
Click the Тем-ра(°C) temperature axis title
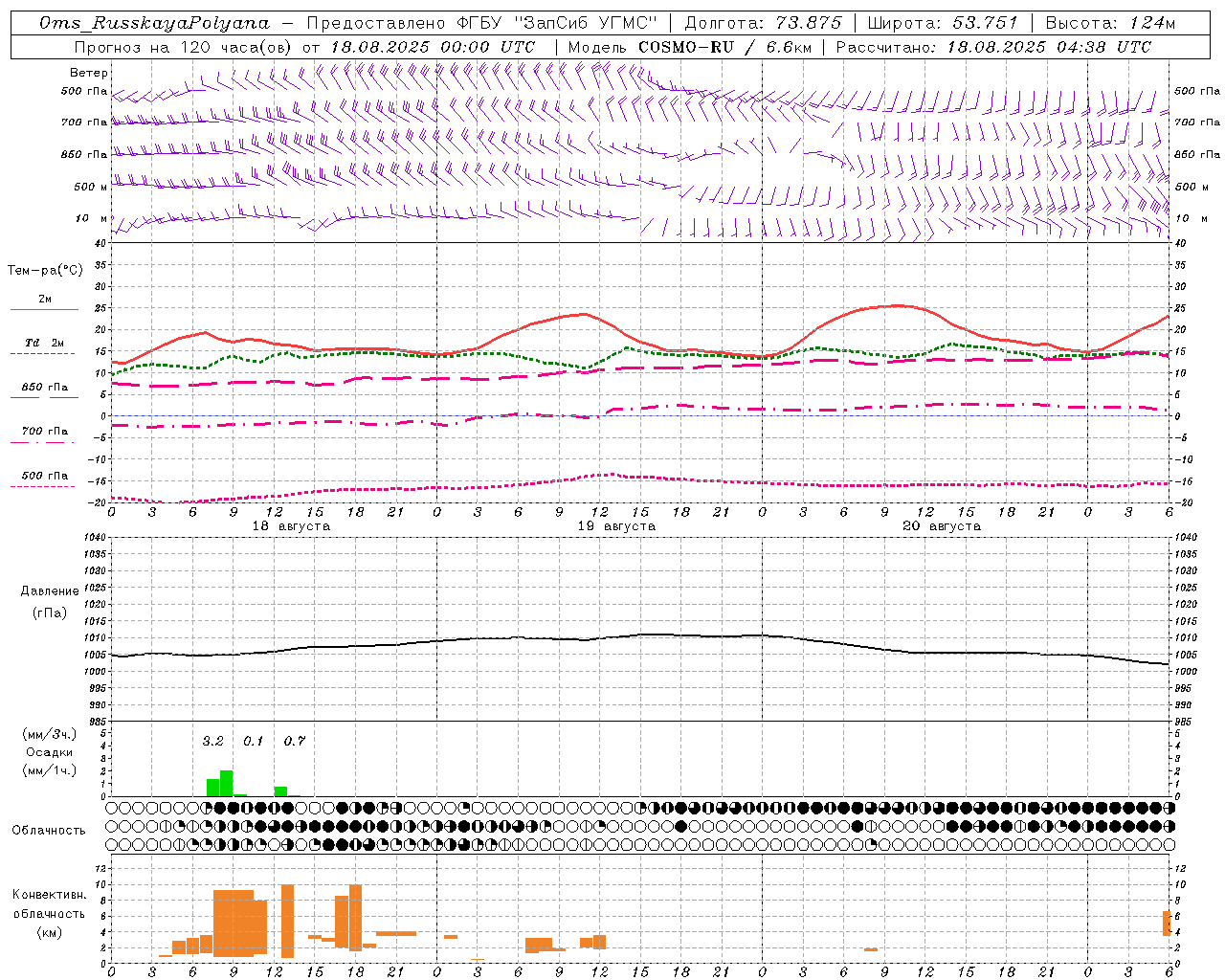[45, 271]
